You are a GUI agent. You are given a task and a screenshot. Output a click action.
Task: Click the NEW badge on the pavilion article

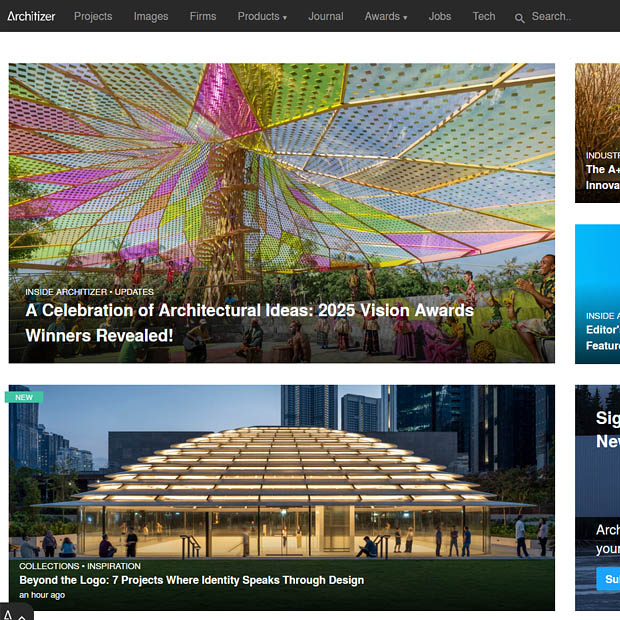[24, 397]
